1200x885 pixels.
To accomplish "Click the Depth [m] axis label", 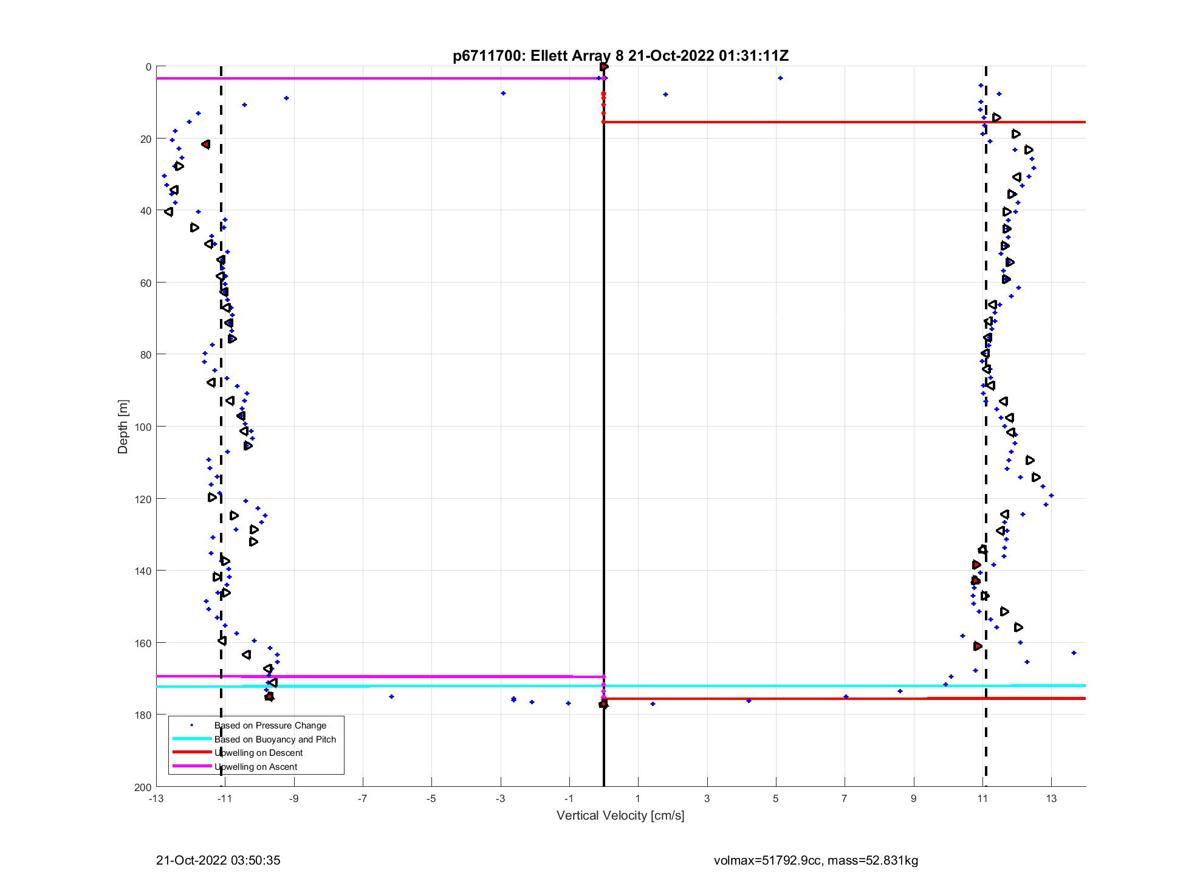I will 124,426.
